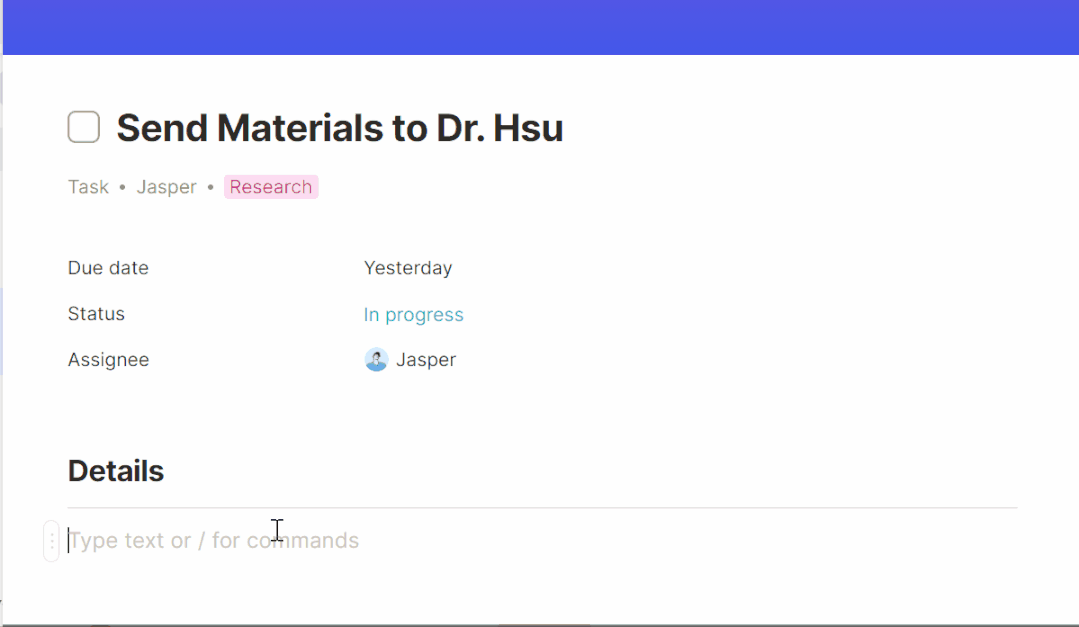The height and width of the screenshot is (627, 1079).
Task: Click the bullet separator right after "Task"
Action: (123, 187)
